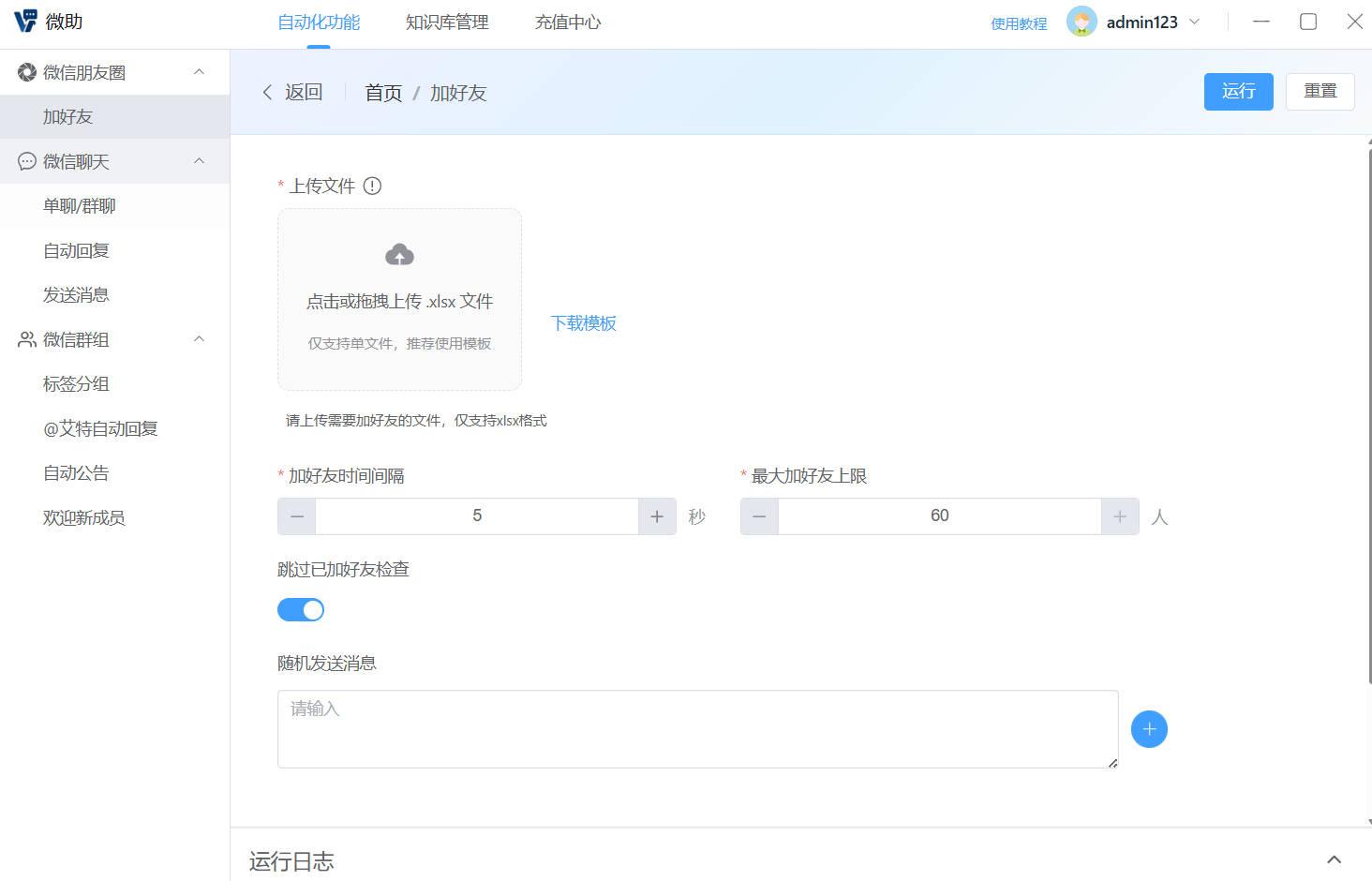Open the admin123 account dropdown

coord(1195,21)
